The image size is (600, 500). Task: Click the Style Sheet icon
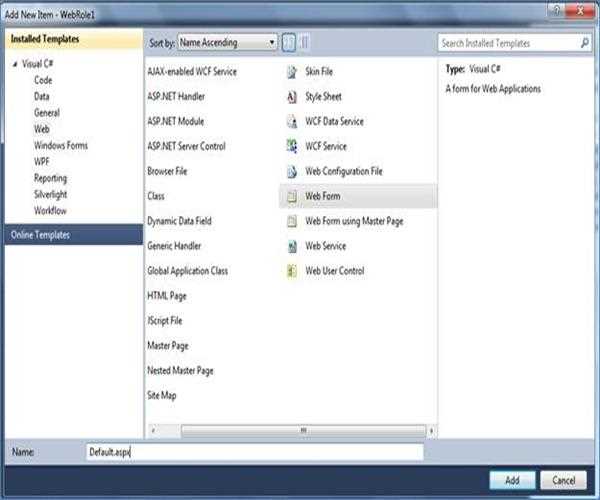coord(292,97)
